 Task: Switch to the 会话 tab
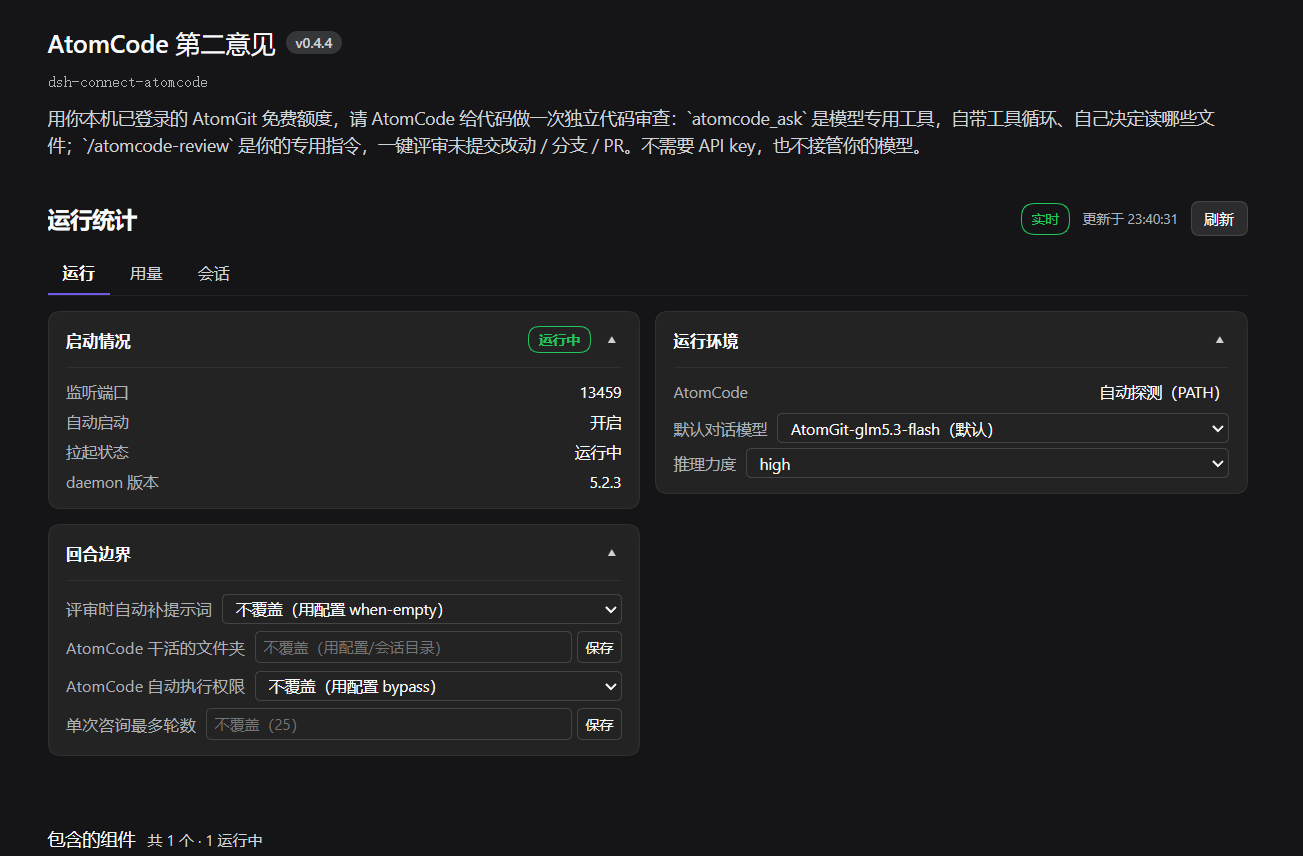[x=214, y=274]
